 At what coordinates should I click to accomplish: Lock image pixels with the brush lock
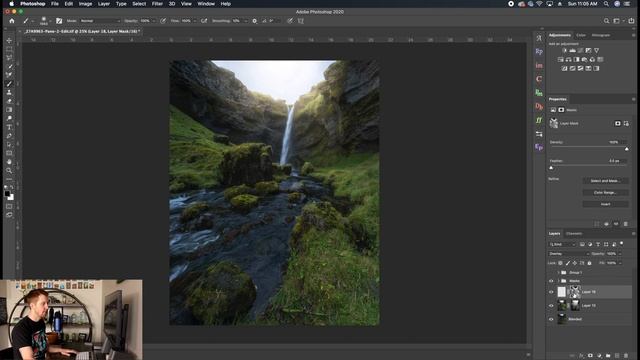tap(568, 263)
